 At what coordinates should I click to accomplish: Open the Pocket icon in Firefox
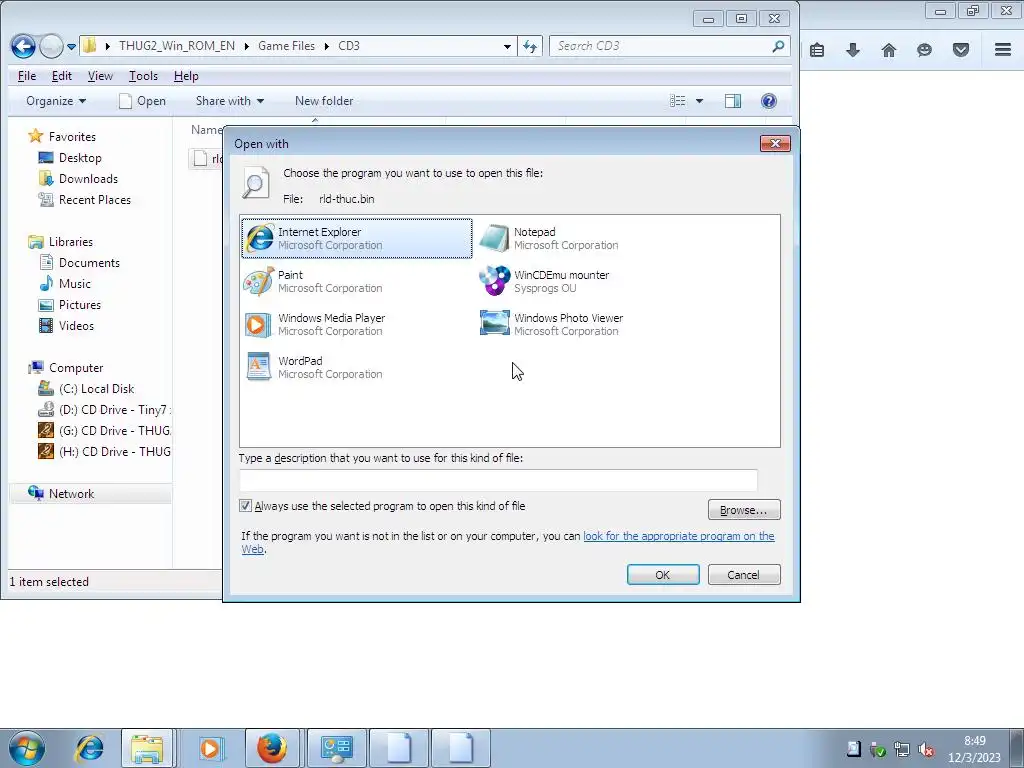(961, 50)
